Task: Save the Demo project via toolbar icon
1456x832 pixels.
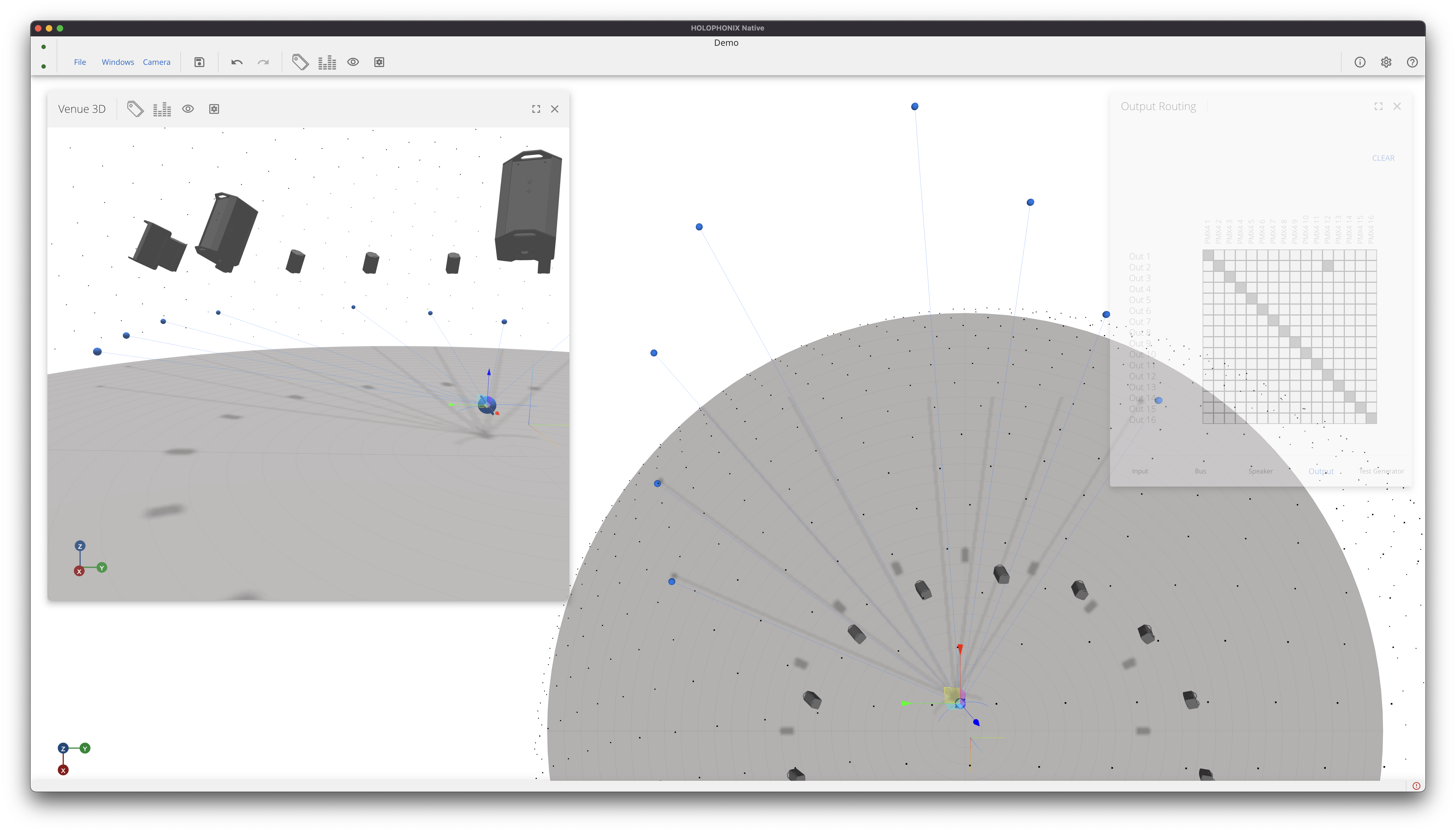Action: pos(199,62)
